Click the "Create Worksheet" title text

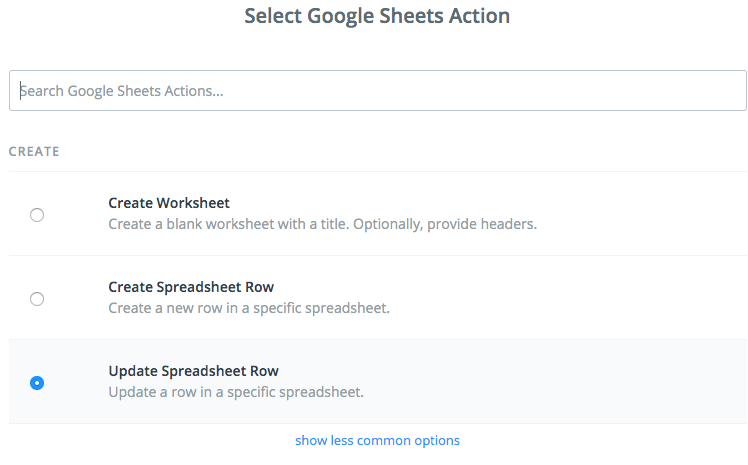click(x=169, y=203)
